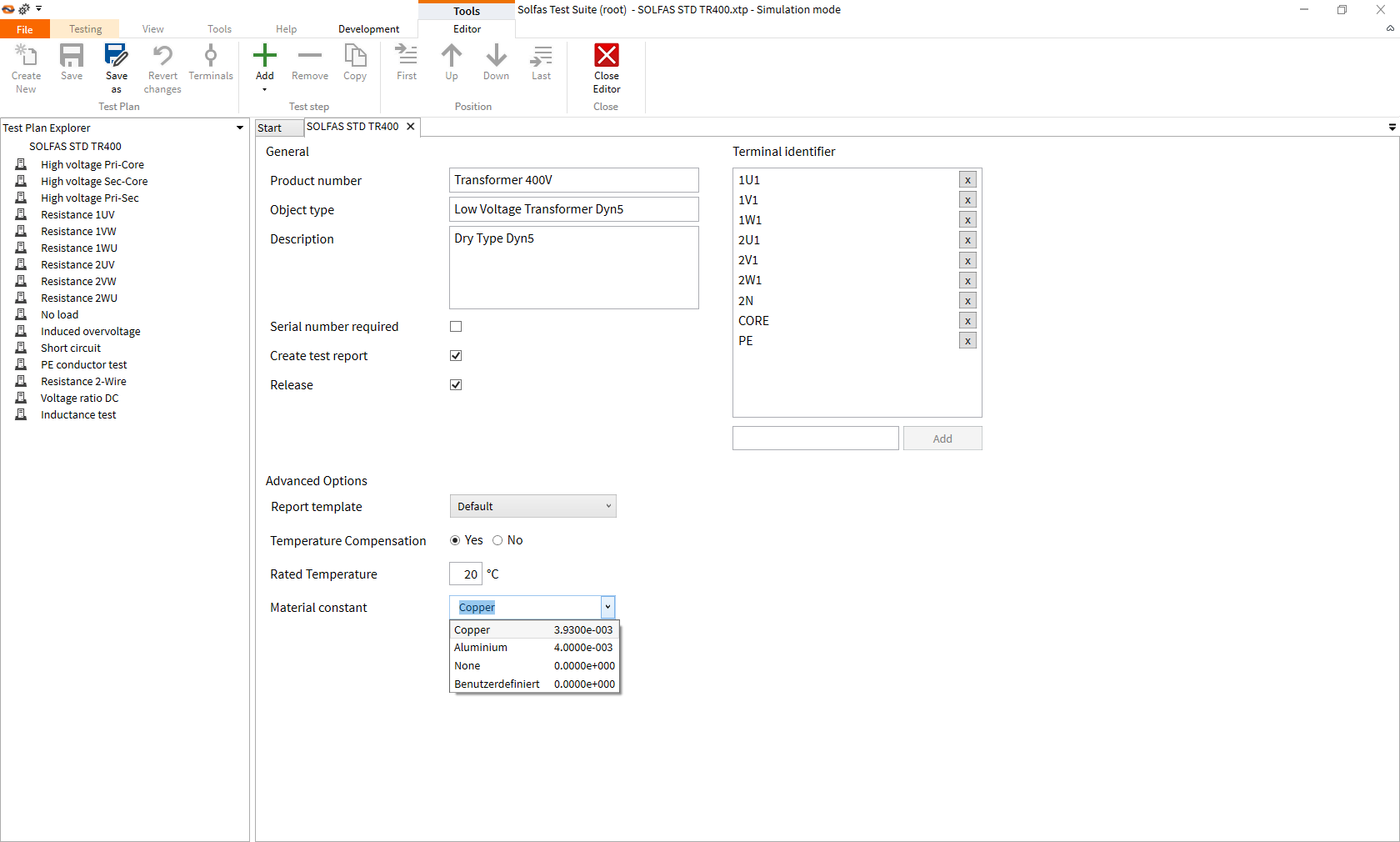The image size is (1400, 842).
Task: Select the Induced overvoltage step
Action: tap(90, 332)
